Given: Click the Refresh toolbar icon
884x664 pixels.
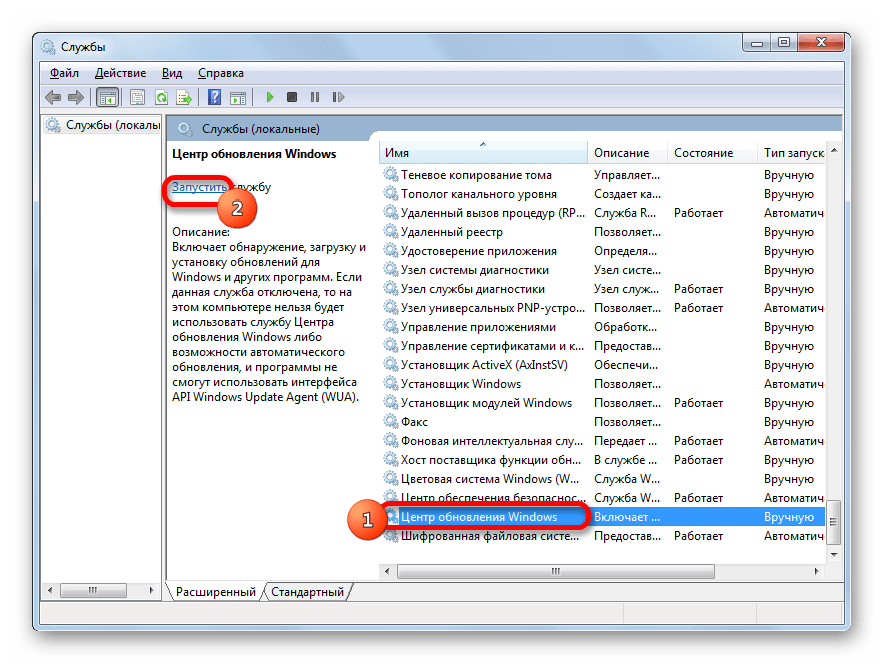Looking at the screenshot, I should click(x=160, y=97).
